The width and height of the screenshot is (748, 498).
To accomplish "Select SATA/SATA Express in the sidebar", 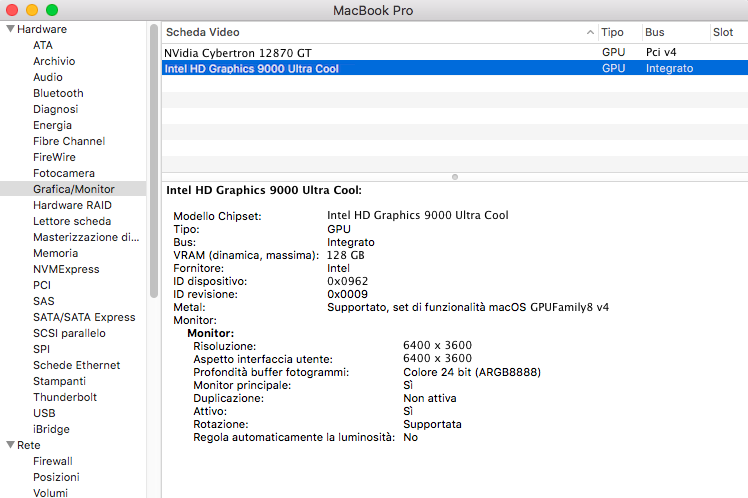I will [84, 317].
